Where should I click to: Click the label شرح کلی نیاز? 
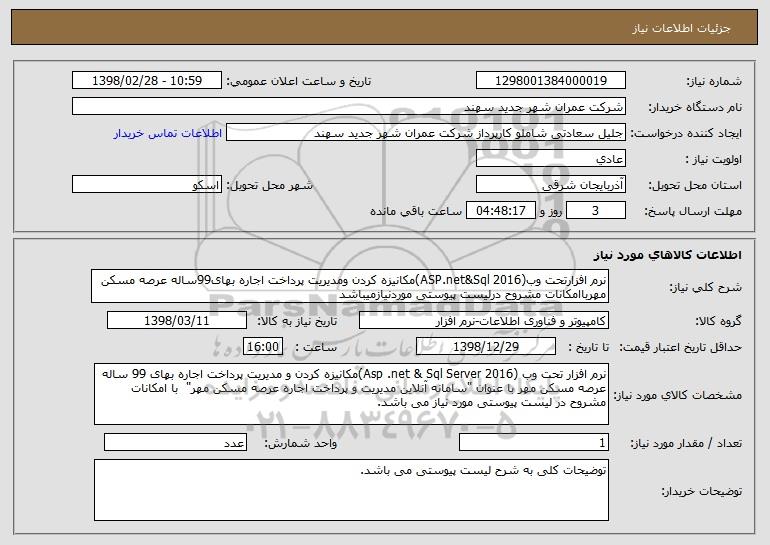point(706,288)
